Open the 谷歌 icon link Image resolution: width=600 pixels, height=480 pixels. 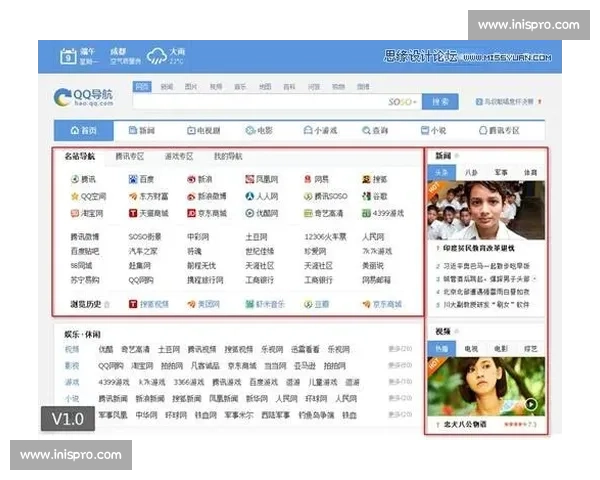[x=366, y=196]
